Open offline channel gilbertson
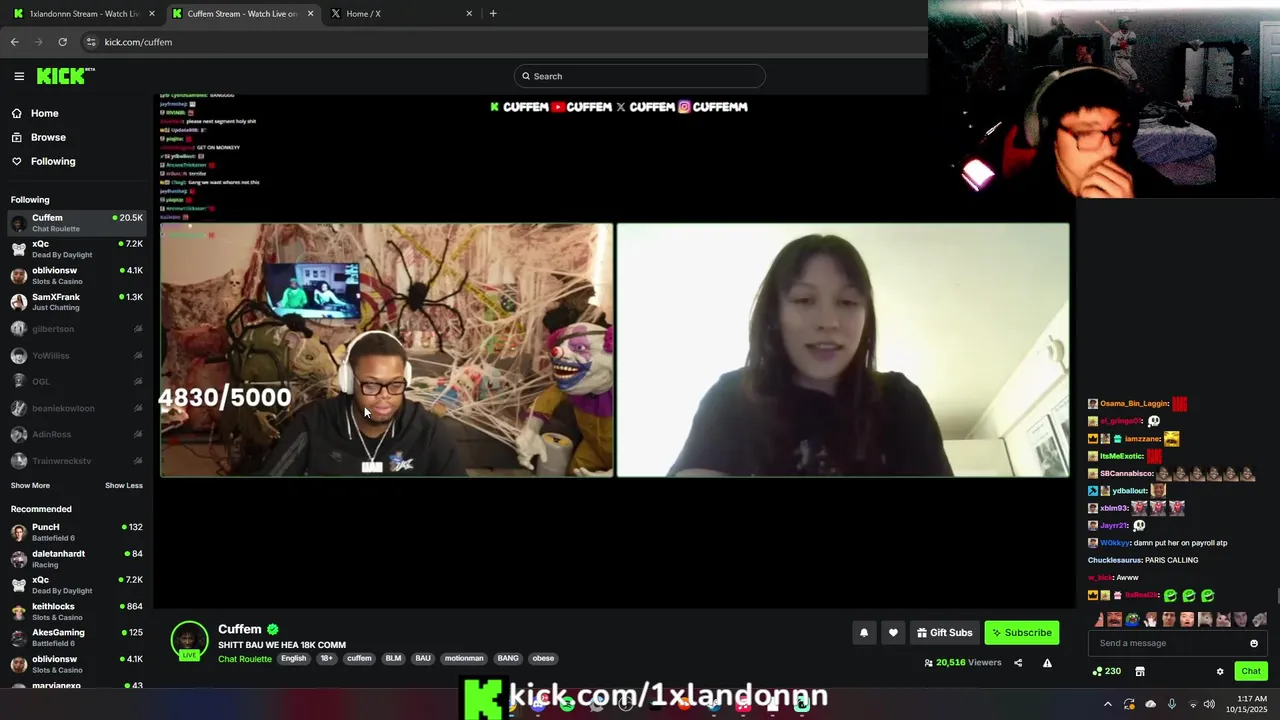Image resolution: width=1280 pixels, height=720 pixels. click(77, 329)
